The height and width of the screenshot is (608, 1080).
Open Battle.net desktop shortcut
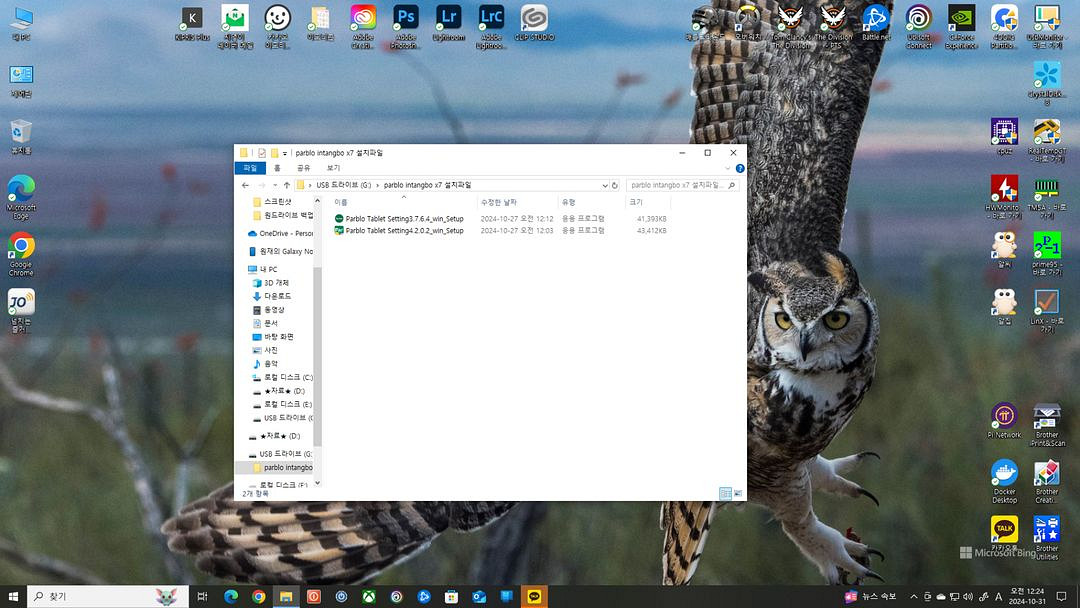tap(876, 24)
